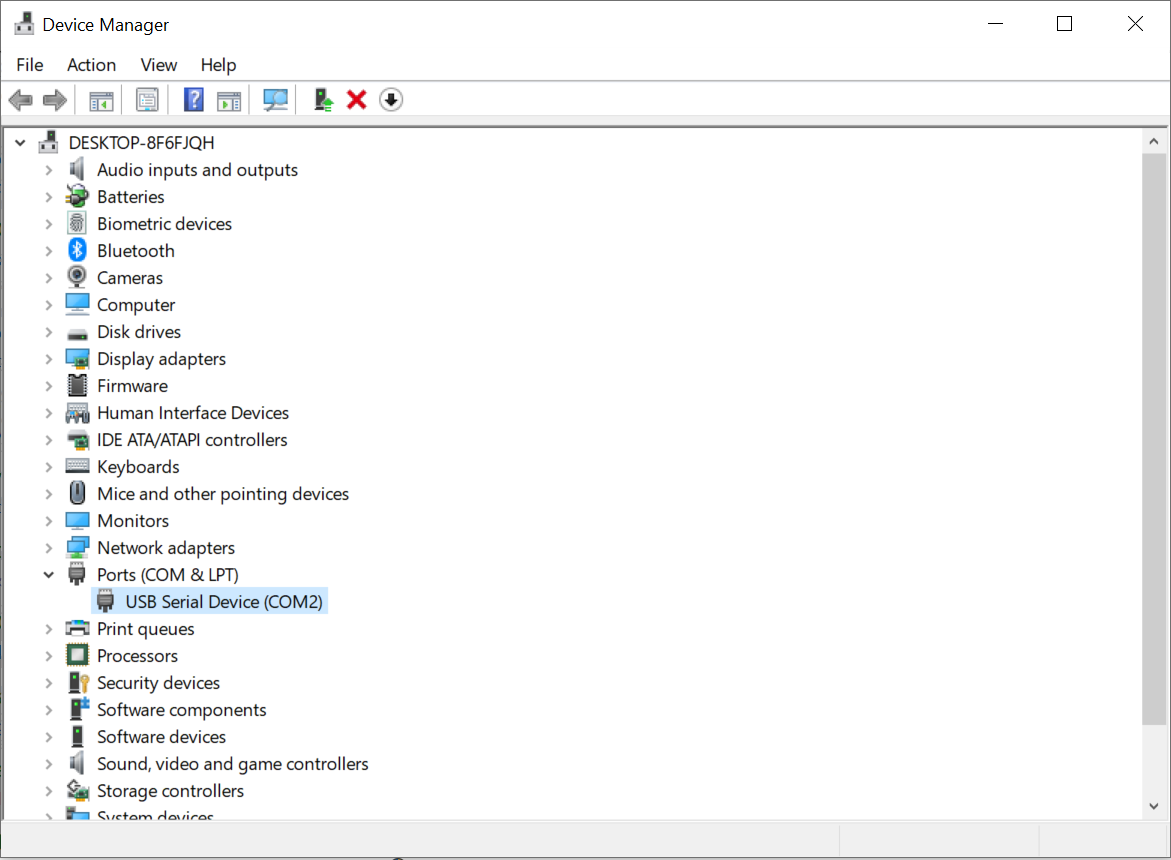Select the Processors label

click(137, 655)
